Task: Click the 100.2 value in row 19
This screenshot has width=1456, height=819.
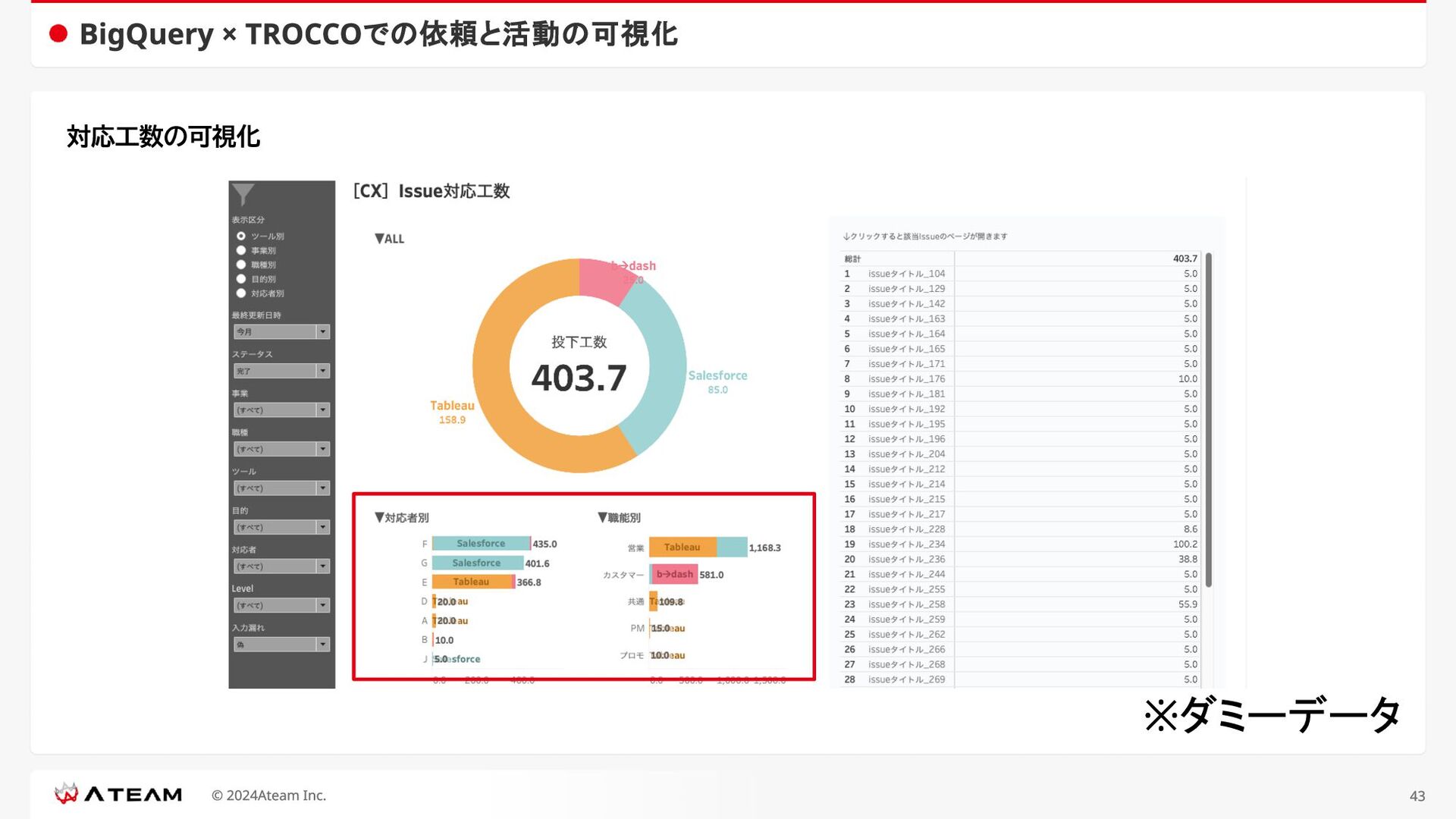Action: point(1185,544)
